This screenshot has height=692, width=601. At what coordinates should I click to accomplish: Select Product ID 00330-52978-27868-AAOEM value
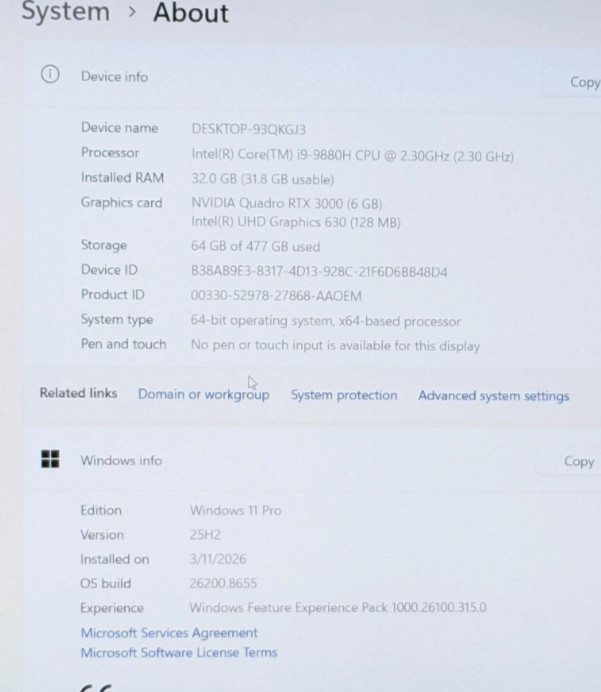pyautogui.click(x=276, y=295)
